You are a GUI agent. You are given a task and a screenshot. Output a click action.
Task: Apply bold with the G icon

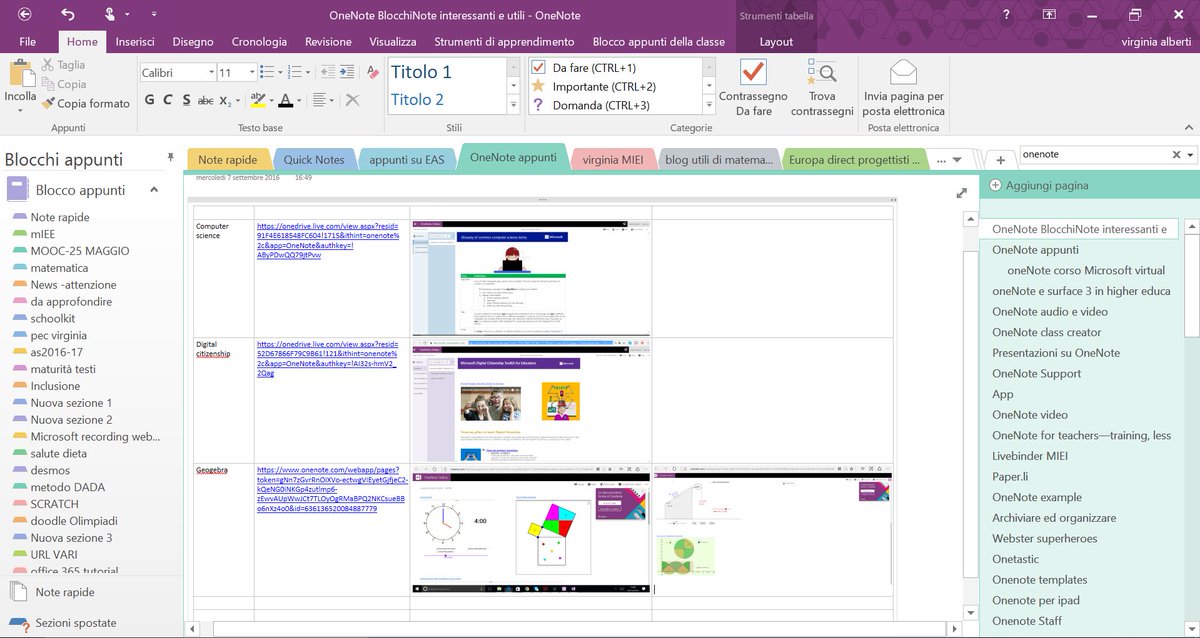click(149, 100)
